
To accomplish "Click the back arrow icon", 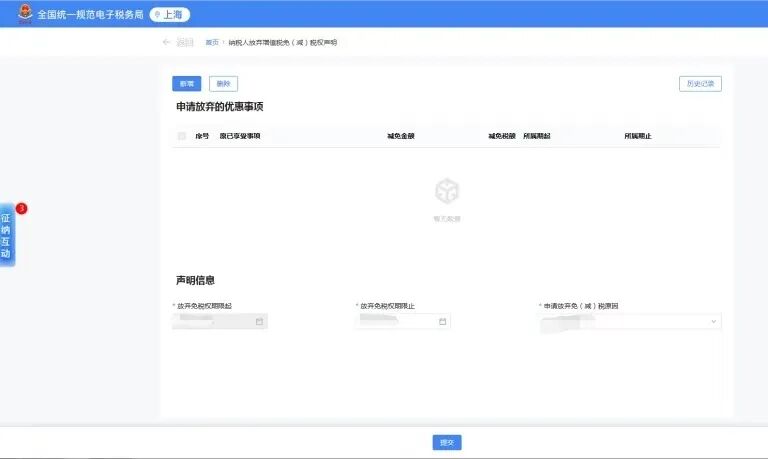I will [166, 42].
